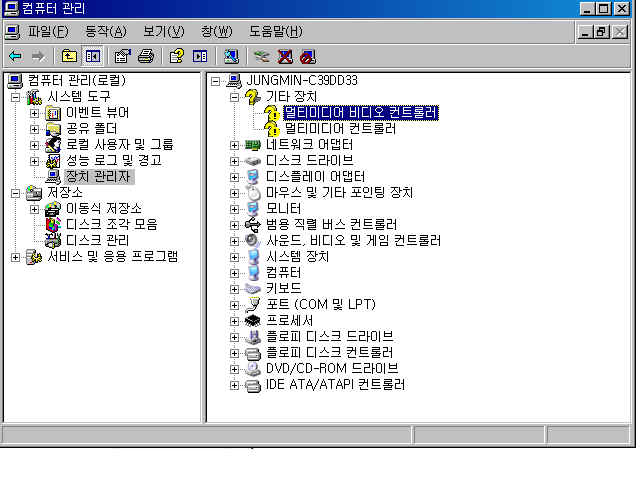This screenshot has width=636, height=479.
Task: Select 멀티미디어 비디오 컨트롤러 device
Action: [x=361, y=112]
